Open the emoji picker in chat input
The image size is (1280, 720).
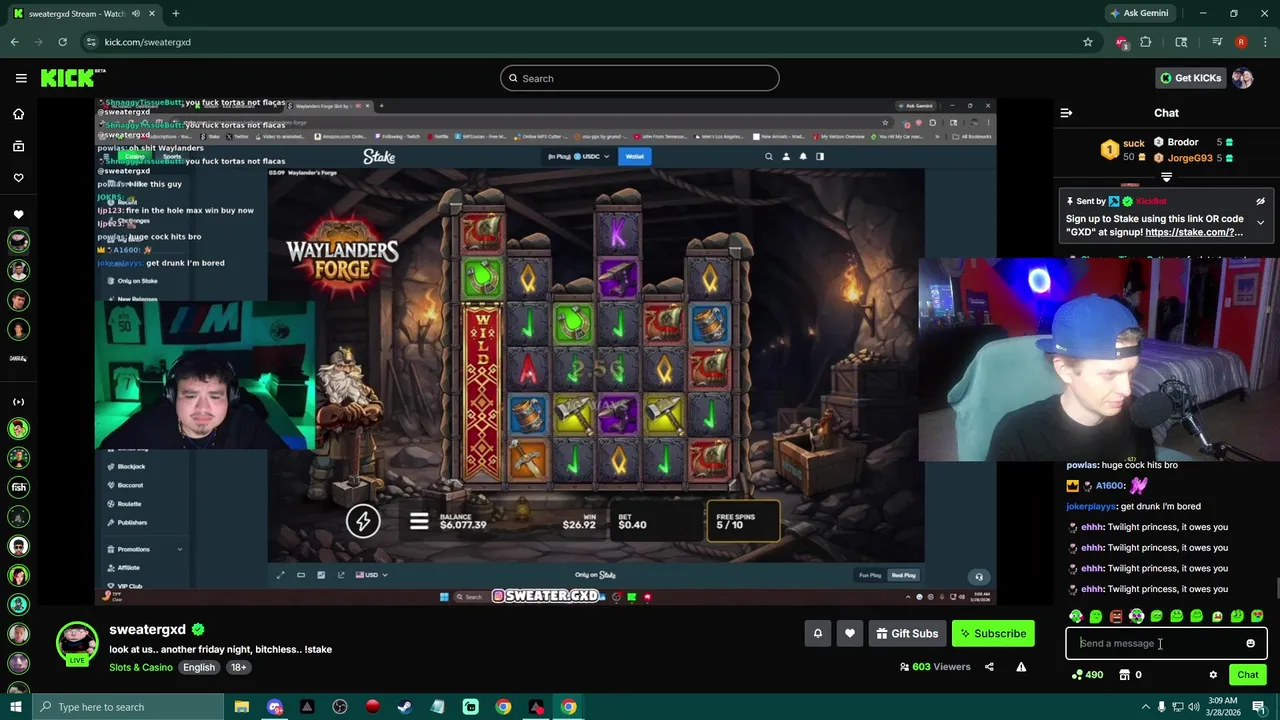pos(1250,644)
